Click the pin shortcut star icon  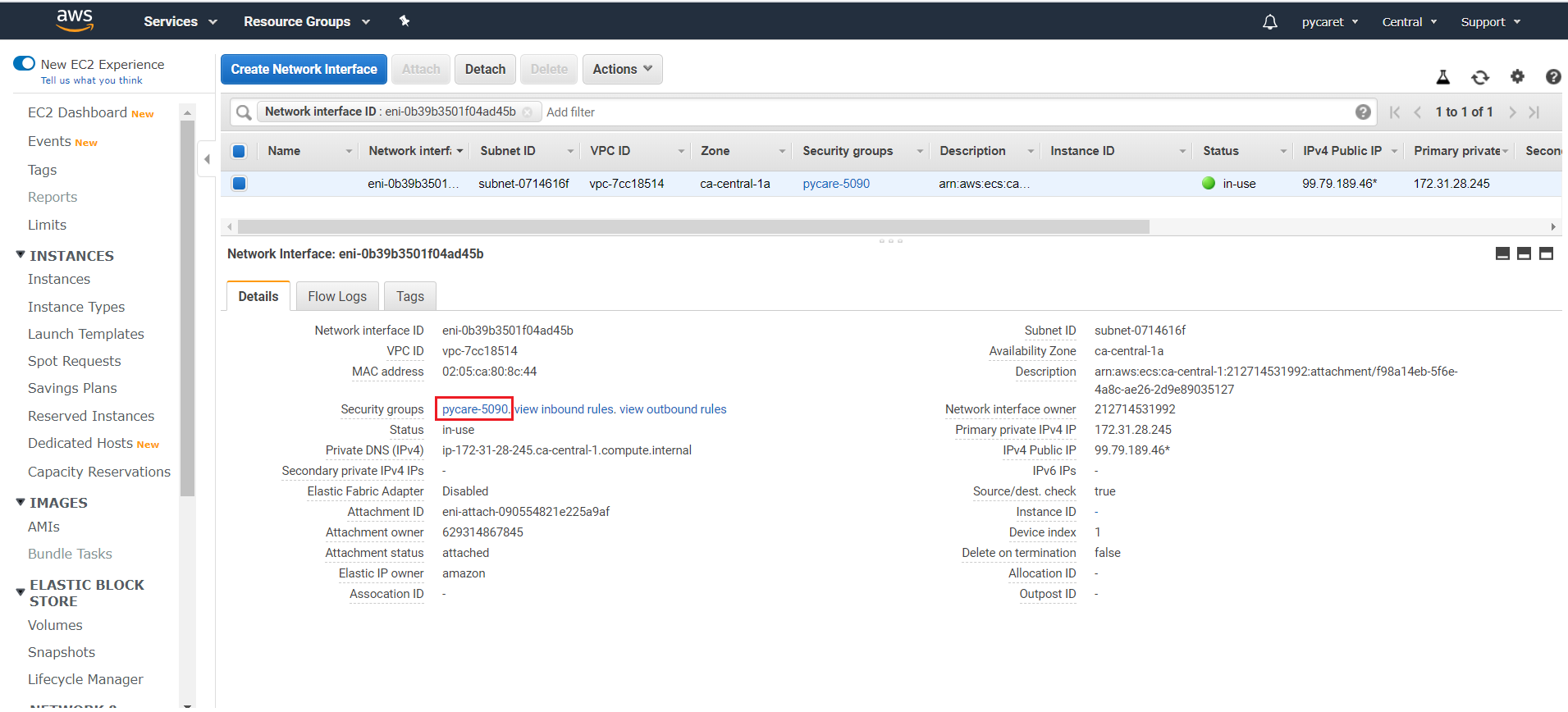click(x=405, y=21)
